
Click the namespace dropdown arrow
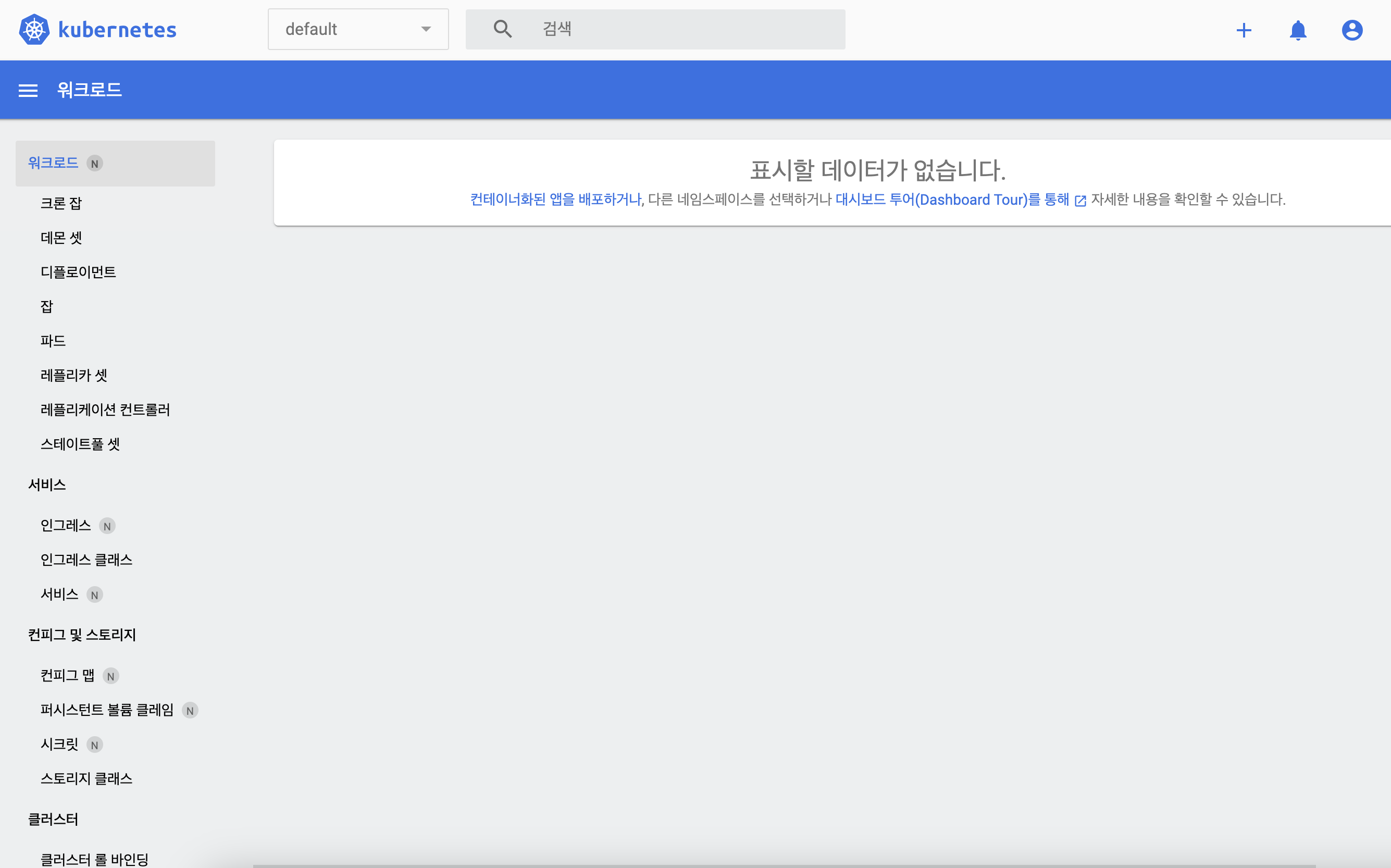pyautogui.click(x=426, y=29)
